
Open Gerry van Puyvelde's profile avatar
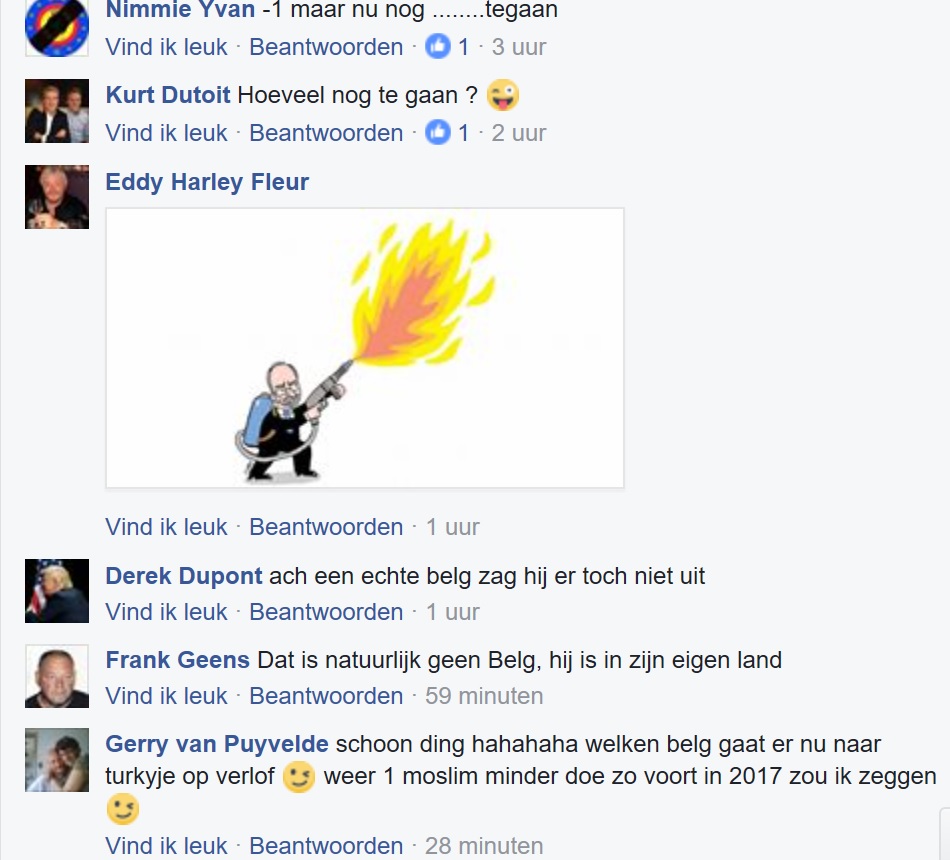click(x=57, y=760)
